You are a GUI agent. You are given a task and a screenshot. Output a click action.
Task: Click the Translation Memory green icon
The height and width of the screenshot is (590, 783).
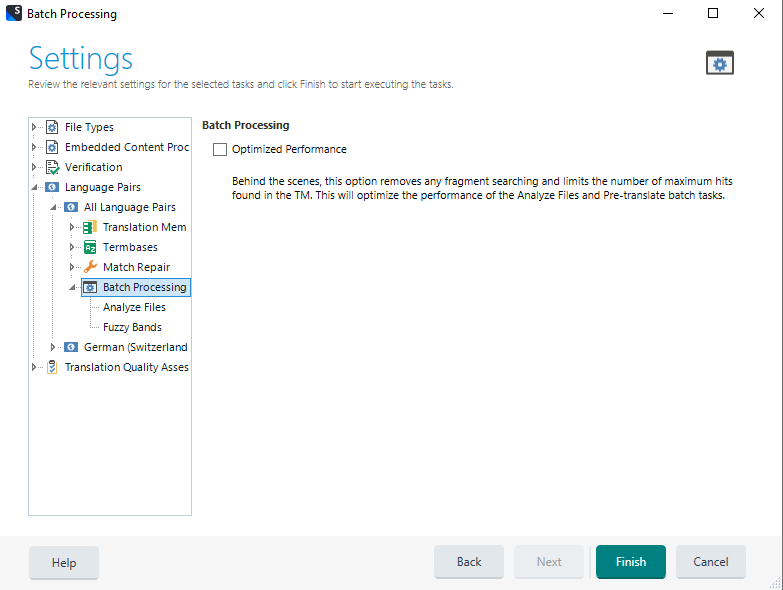[x=90, y=227]
